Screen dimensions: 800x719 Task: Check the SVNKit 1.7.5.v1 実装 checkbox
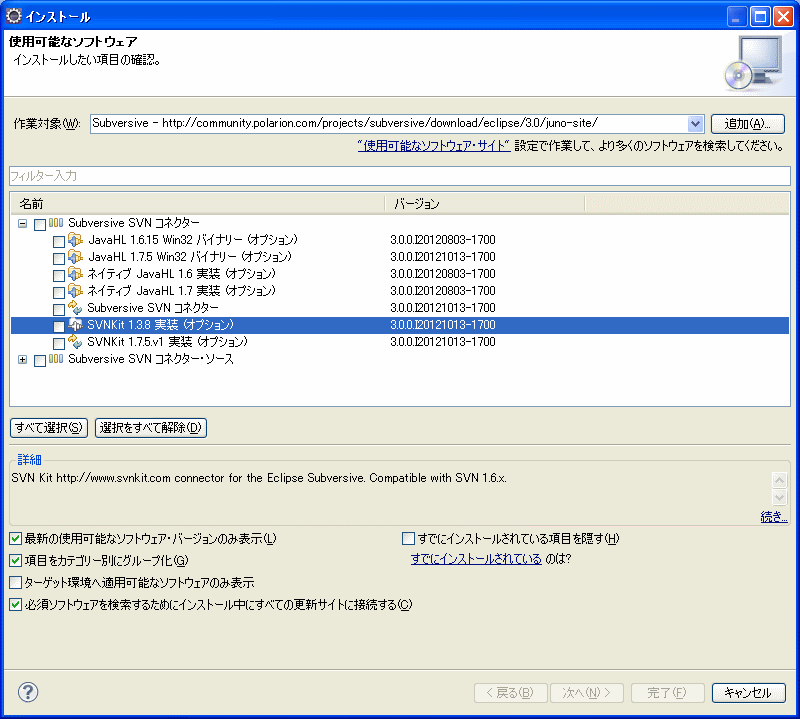click(x=59, y=343)
